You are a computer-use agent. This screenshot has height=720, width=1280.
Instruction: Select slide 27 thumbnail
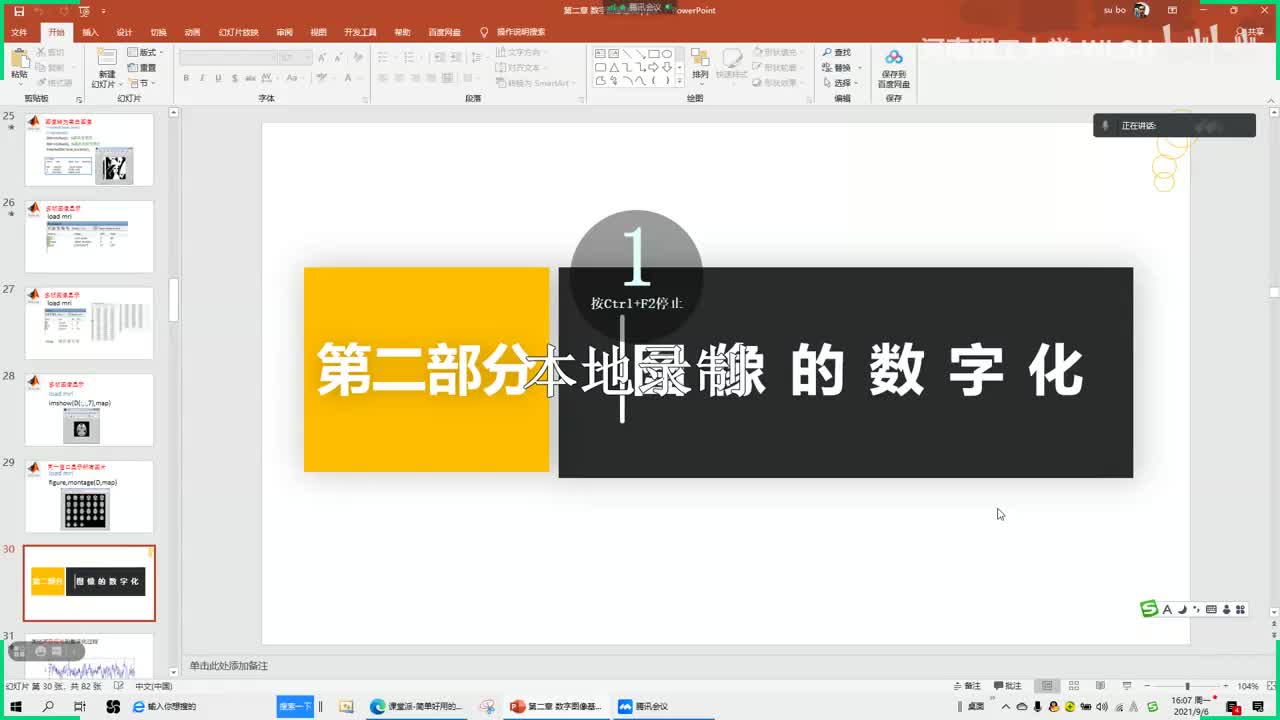pyautogui.click(x=89, y=323)
